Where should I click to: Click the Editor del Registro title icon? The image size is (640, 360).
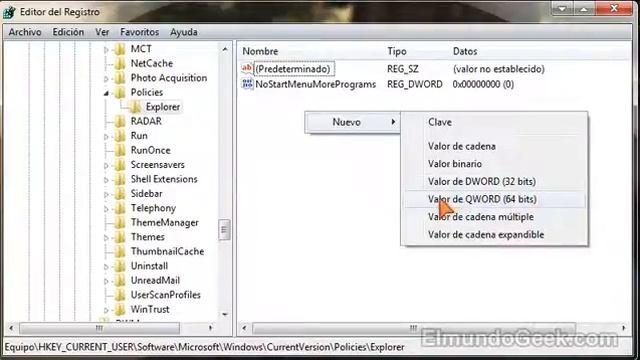point(9,12)
